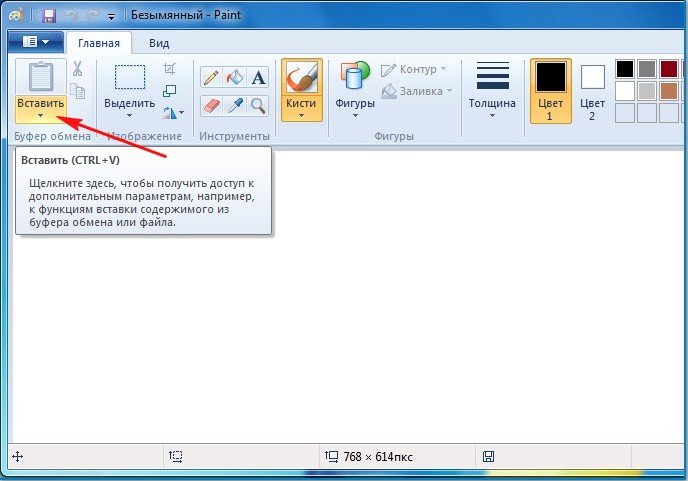Pick the brown palette swatch
Screen dimensions: 688x481
click(669, 91)
